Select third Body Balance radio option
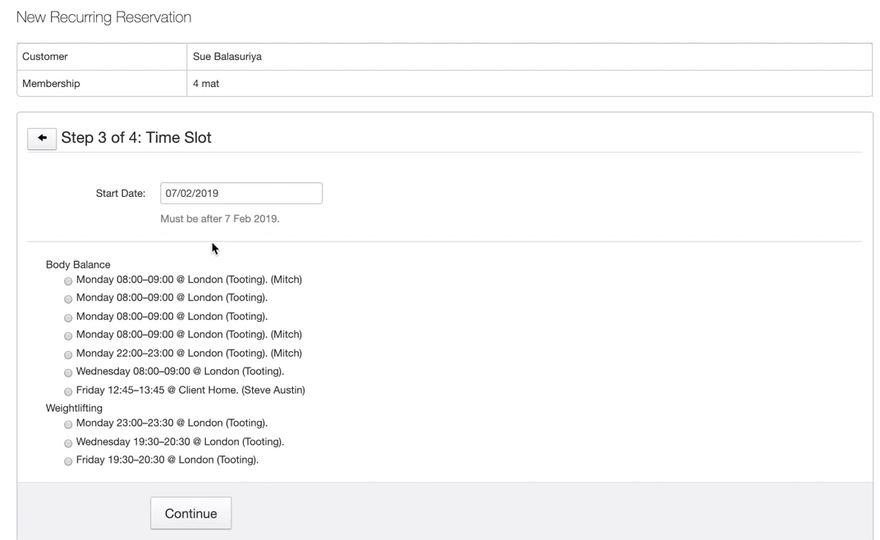 pos(68,317)
